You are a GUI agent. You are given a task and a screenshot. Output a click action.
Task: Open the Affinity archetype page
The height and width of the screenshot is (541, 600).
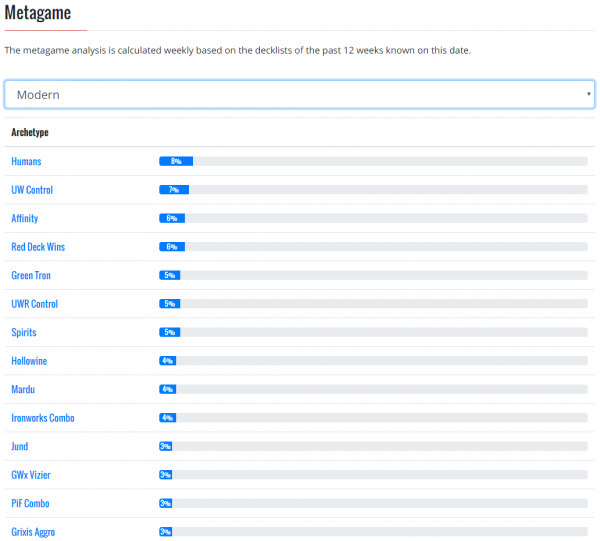[25, 218]
